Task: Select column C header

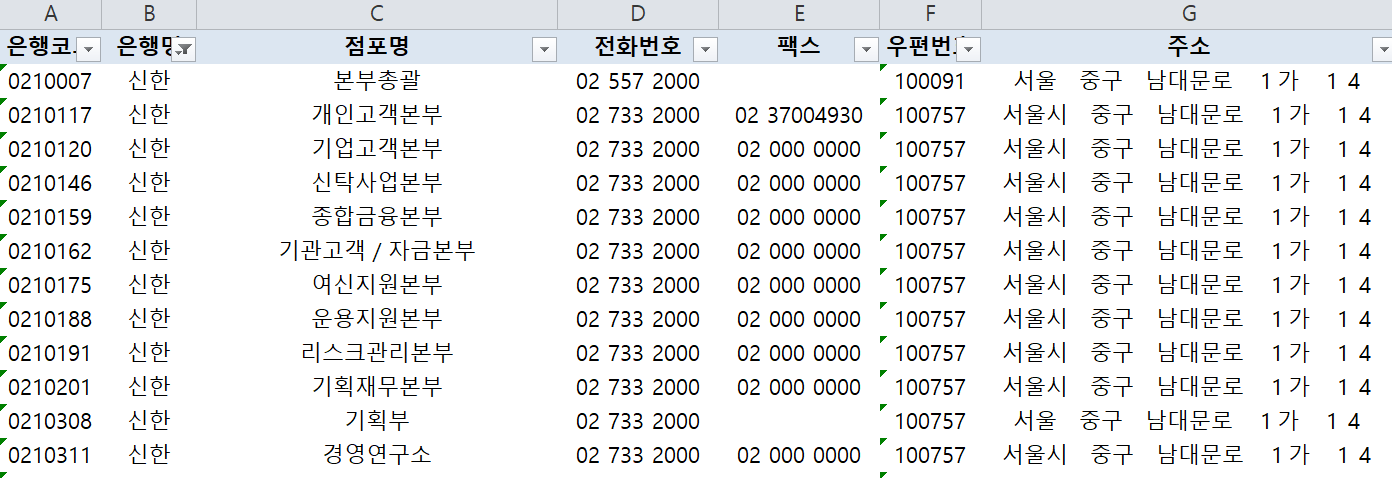Action: [377, 14]
